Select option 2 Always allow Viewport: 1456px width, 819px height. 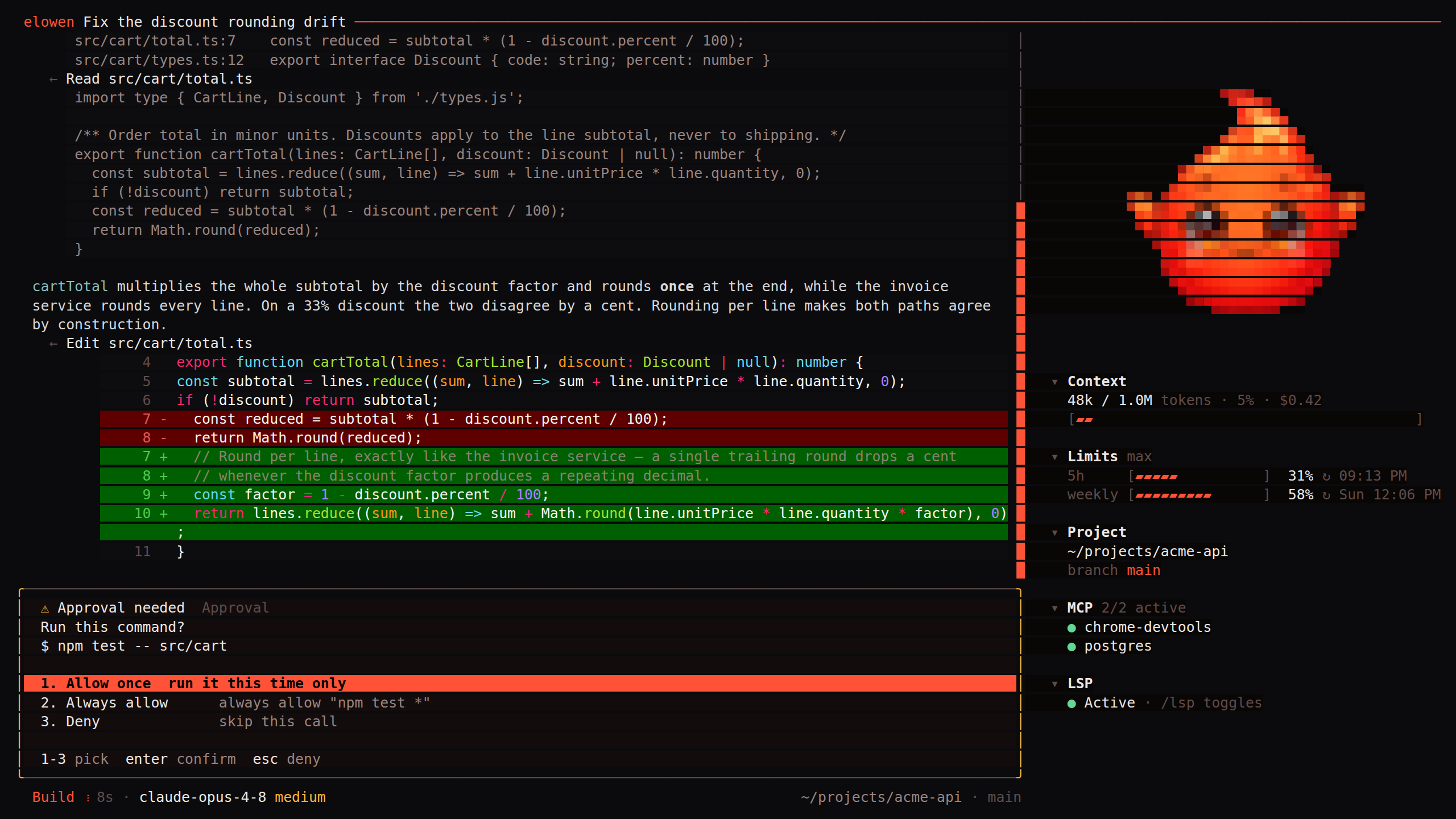point(520,703)
